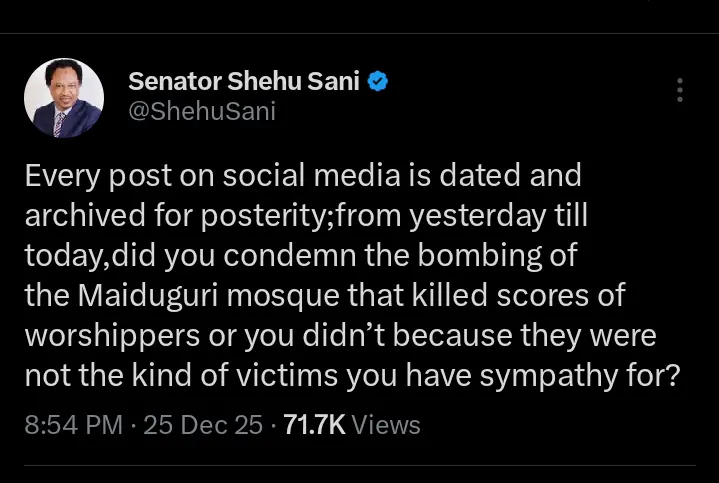Open Senator Shehu Sani's profile picture
Screen dimensions: 719x483
[63, 97]
